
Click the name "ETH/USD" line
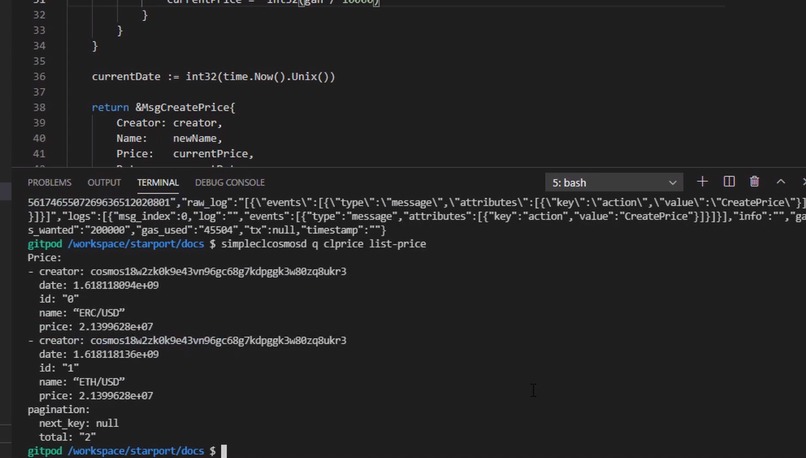pos(82,382)
